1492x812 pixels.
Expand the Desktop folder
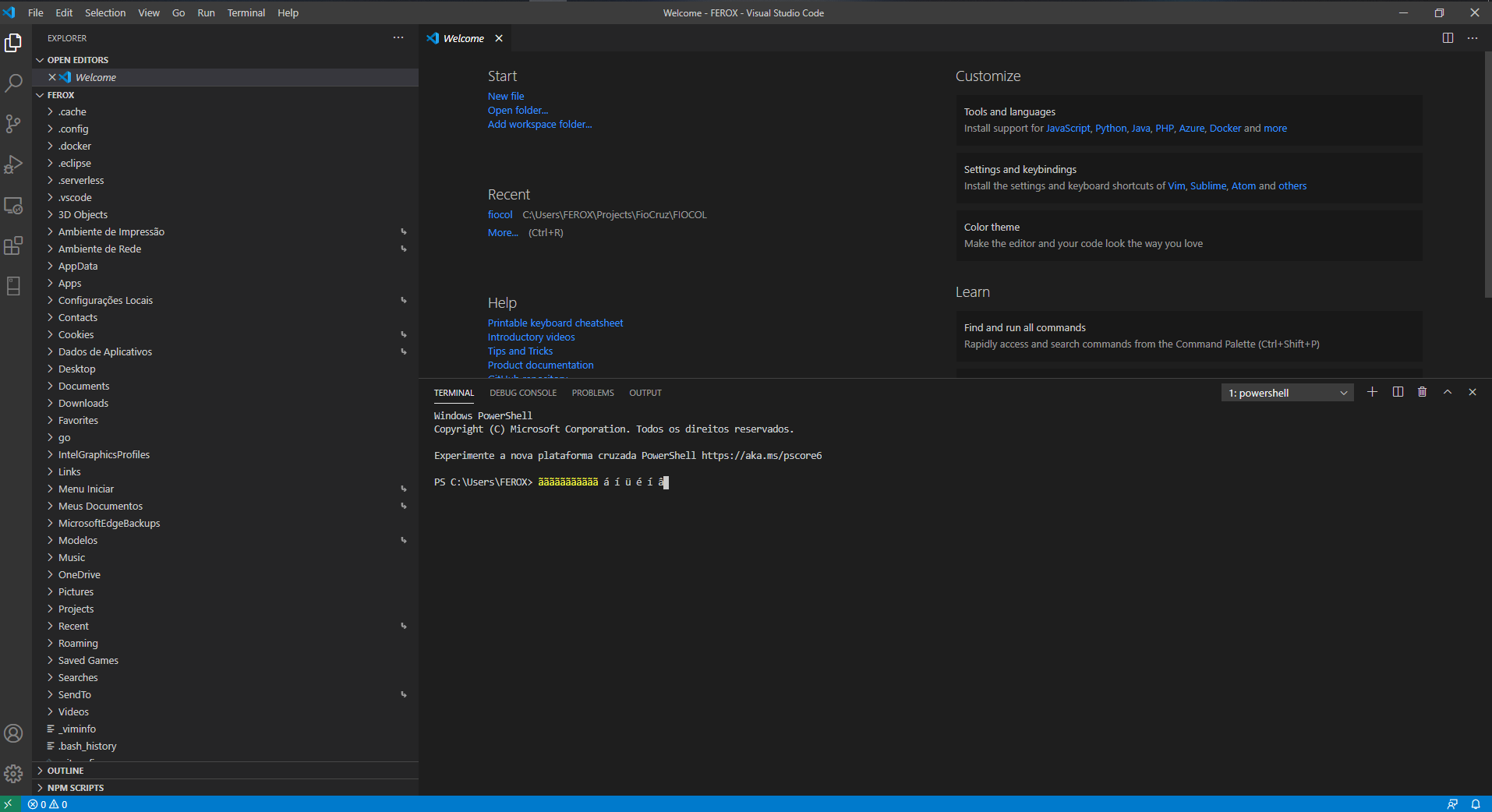pyautogui.click(x=226, y=369)
